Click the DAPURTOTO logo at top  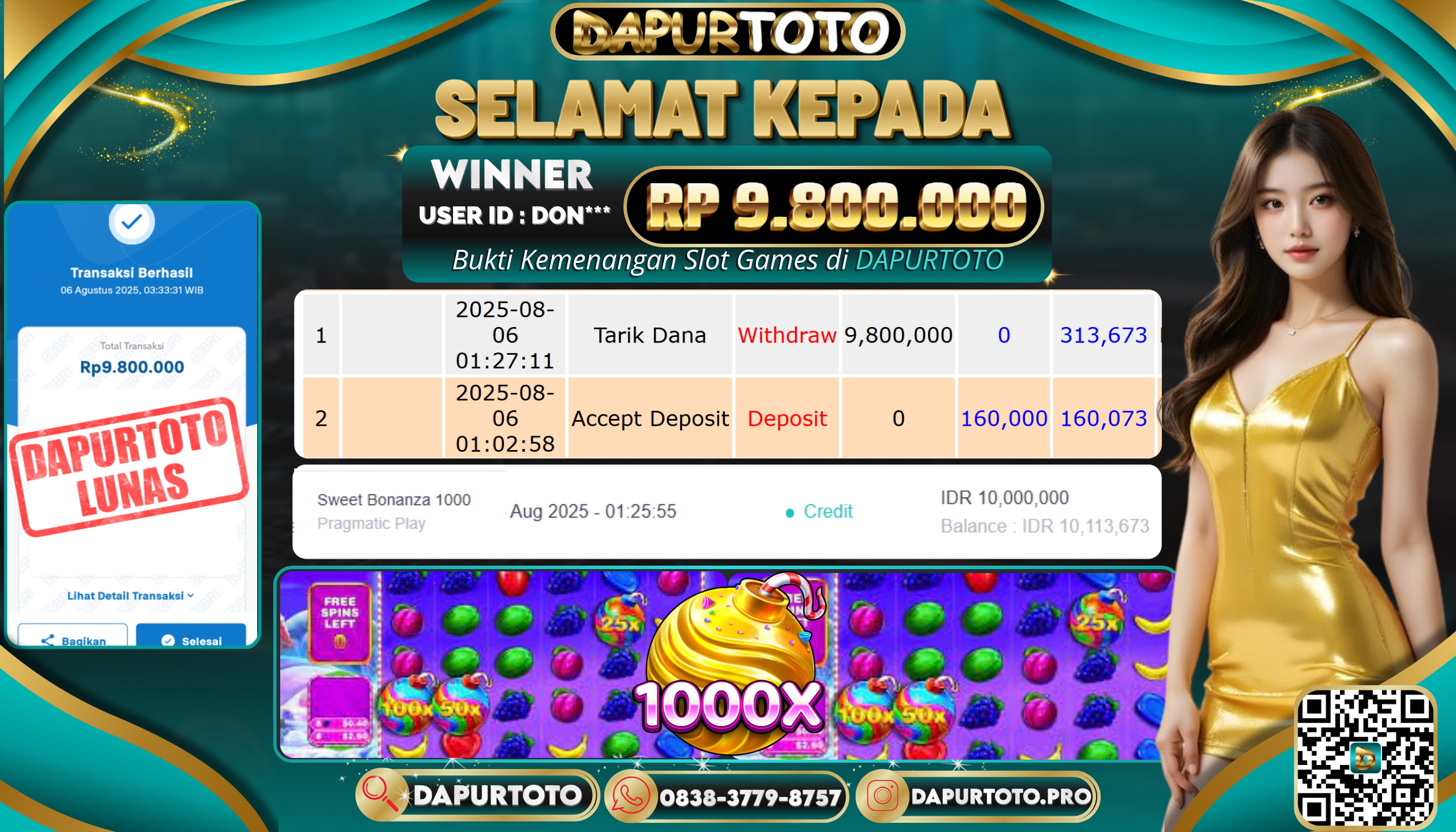click(x=727, y=32)
